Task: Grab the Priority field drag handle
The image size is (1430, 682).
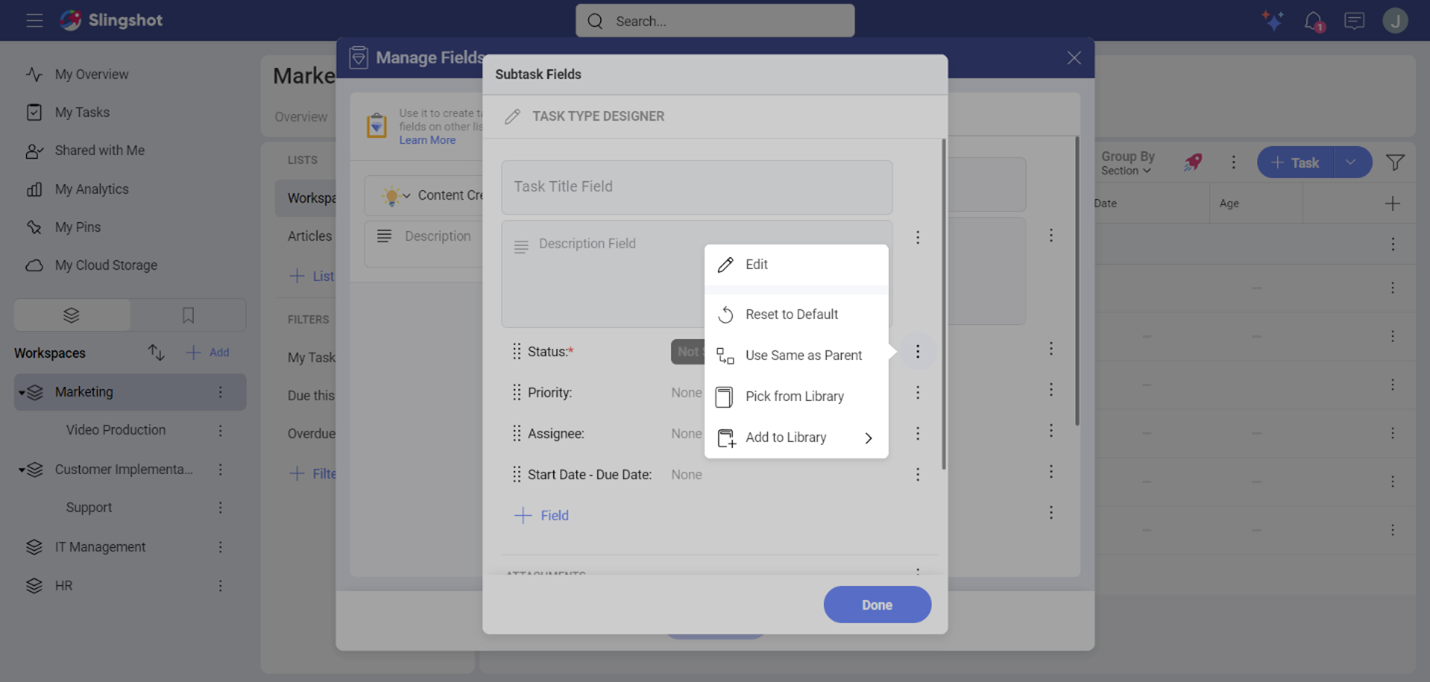Action: click(x=516, y=393)
